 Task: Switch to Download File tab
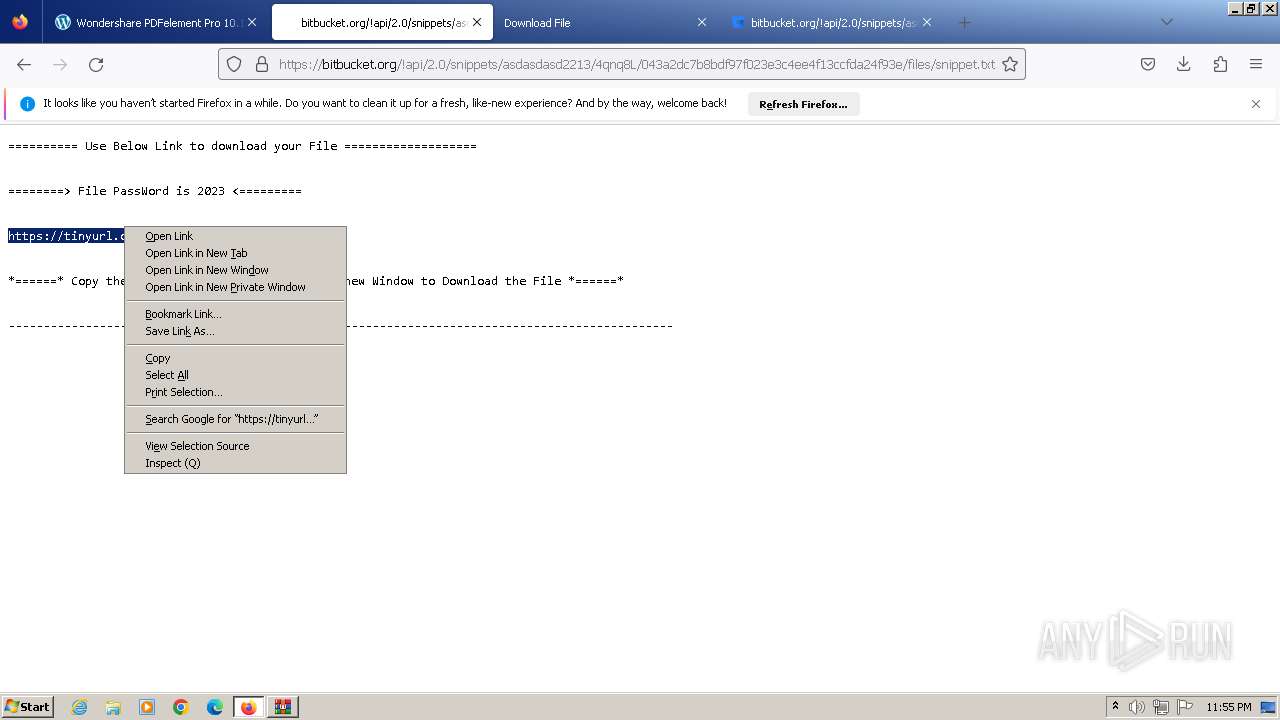tap(606, 22)
